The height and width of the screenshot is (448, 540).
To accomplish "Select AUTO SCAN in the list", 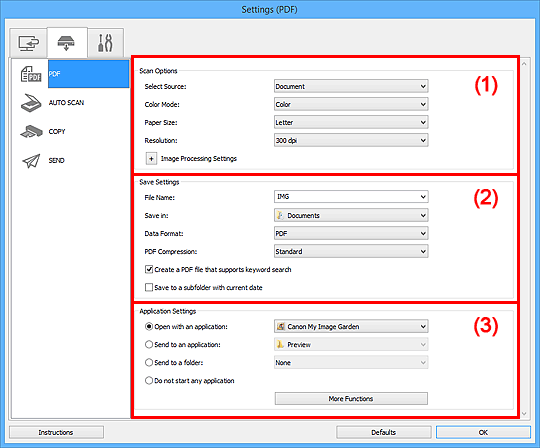I will coord(66,103).
